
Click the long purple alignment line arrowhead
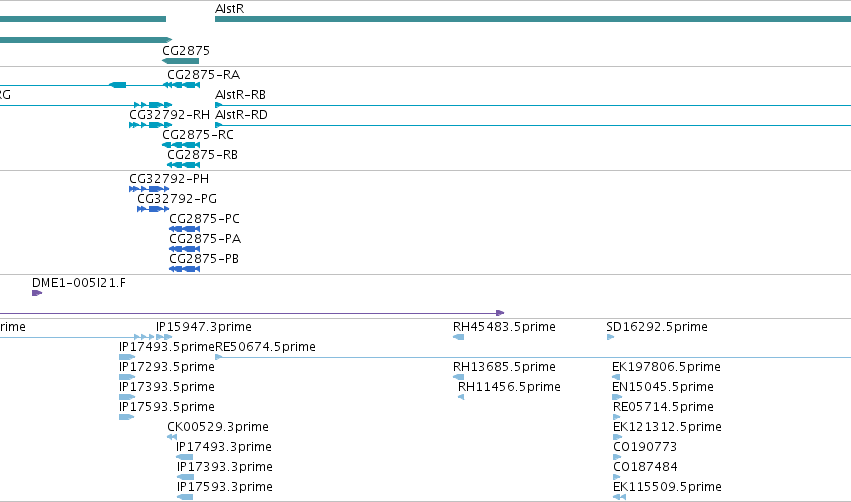coord(500,313)
